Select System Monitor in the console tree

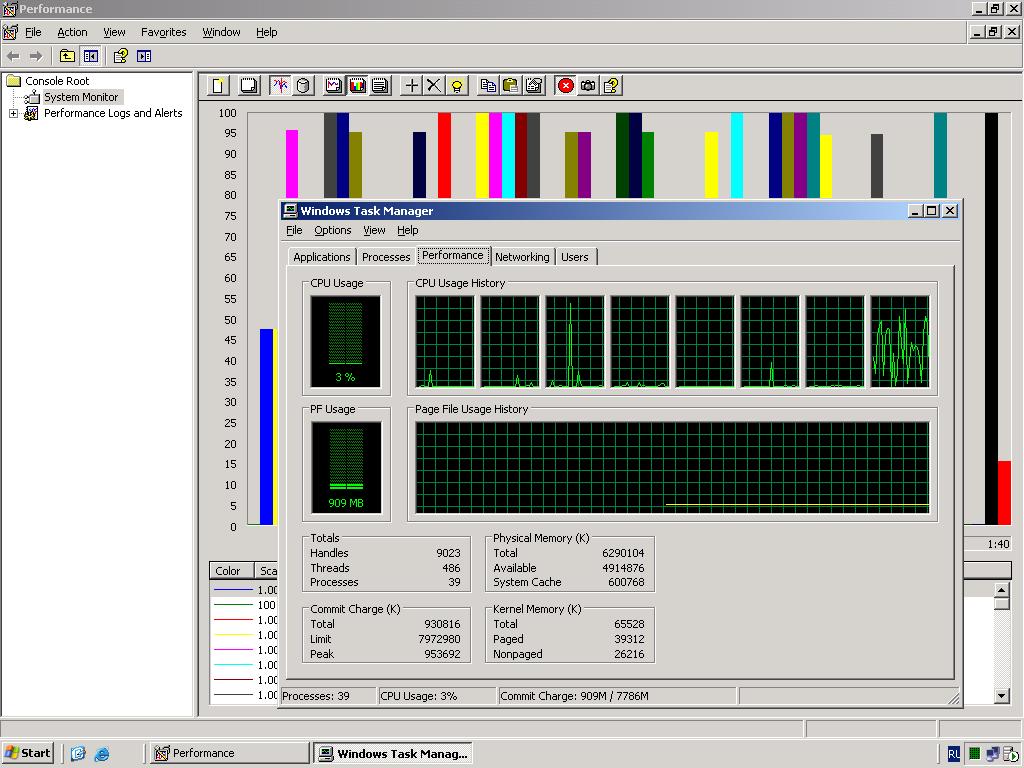[x=81, y=97]
